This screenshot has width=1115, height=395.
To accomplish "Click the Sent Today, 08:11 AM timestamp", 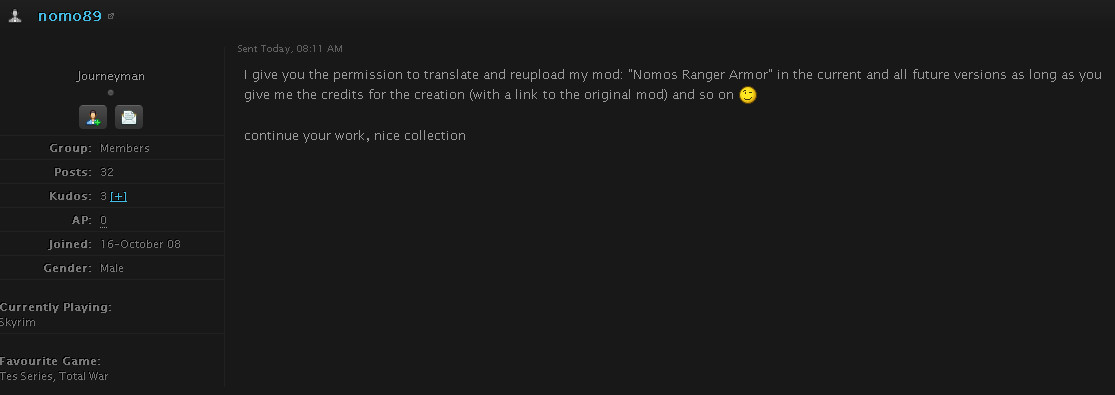I will point(290,48).
